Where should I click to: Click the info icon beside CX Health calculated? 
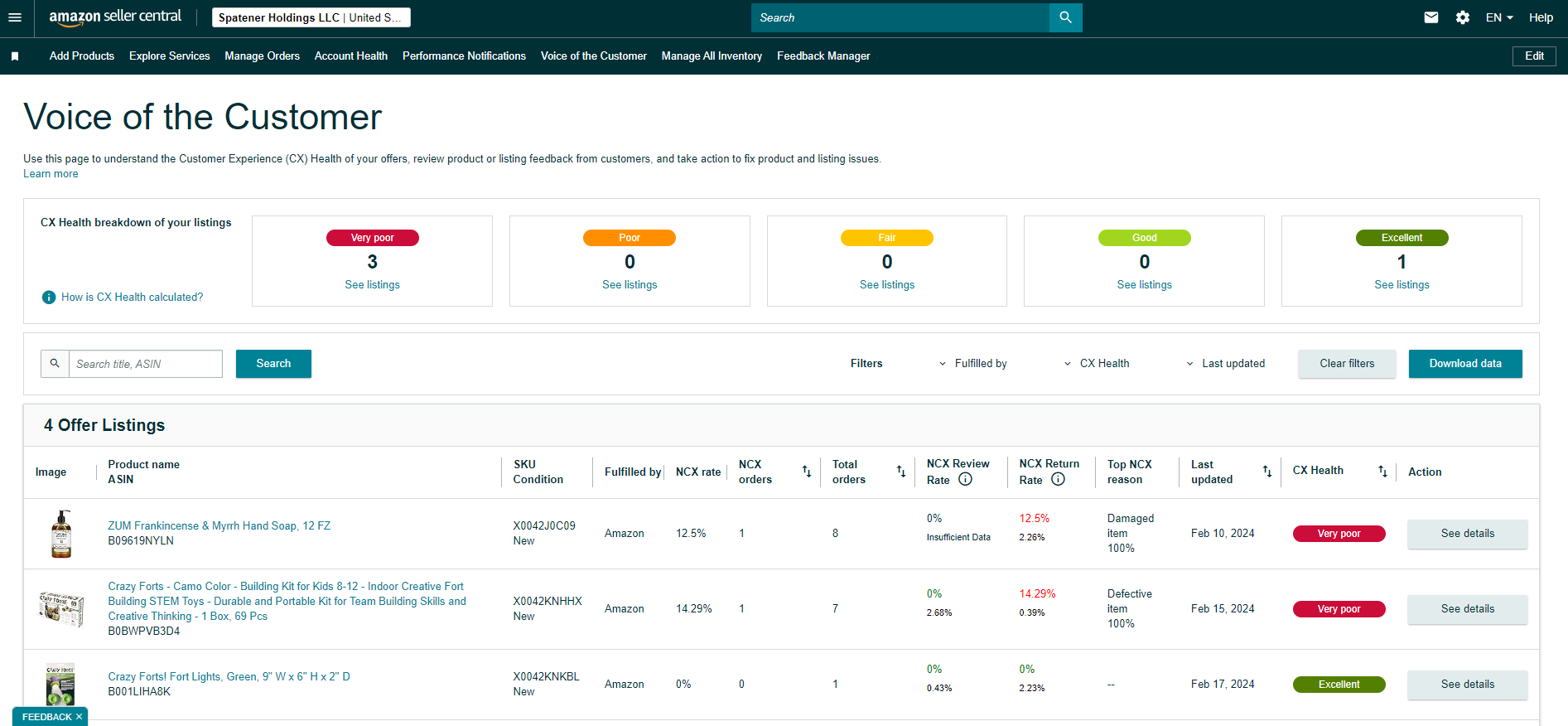49,298
